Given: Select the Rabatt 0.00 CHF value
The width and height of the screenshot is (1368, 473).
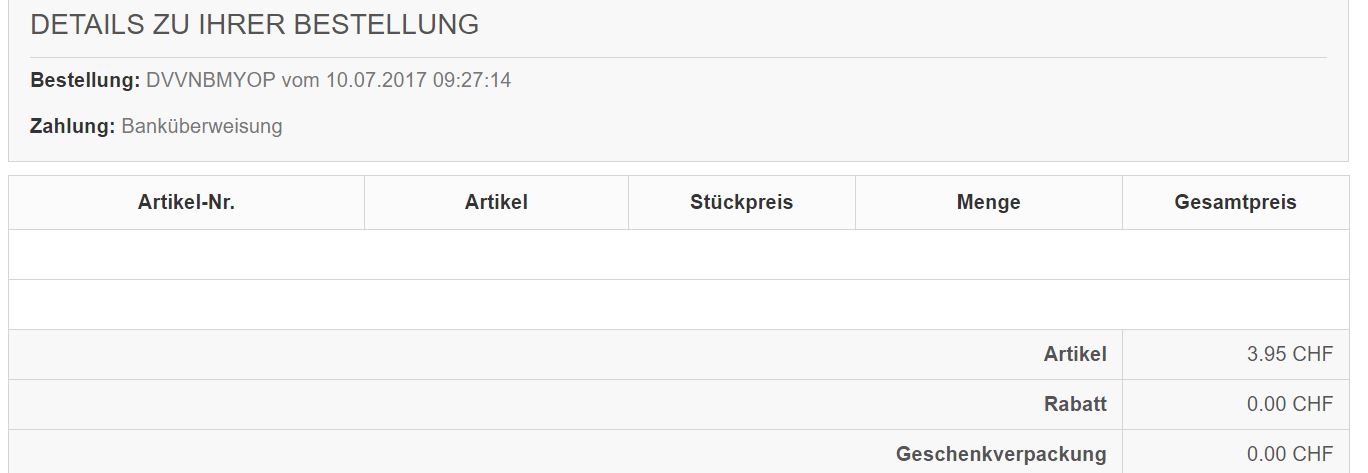Looking at the screenshot, I should click(1290, 404).
